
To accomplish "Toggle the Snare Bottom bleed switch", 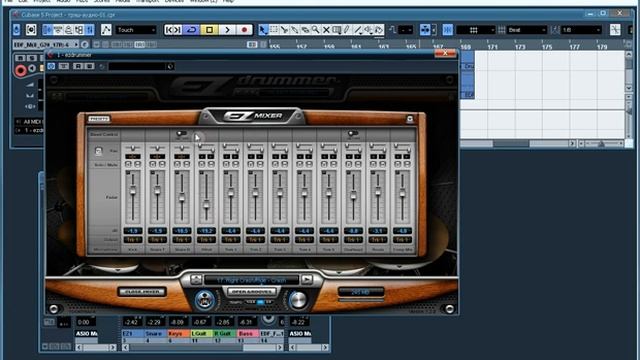I will 182,134.
